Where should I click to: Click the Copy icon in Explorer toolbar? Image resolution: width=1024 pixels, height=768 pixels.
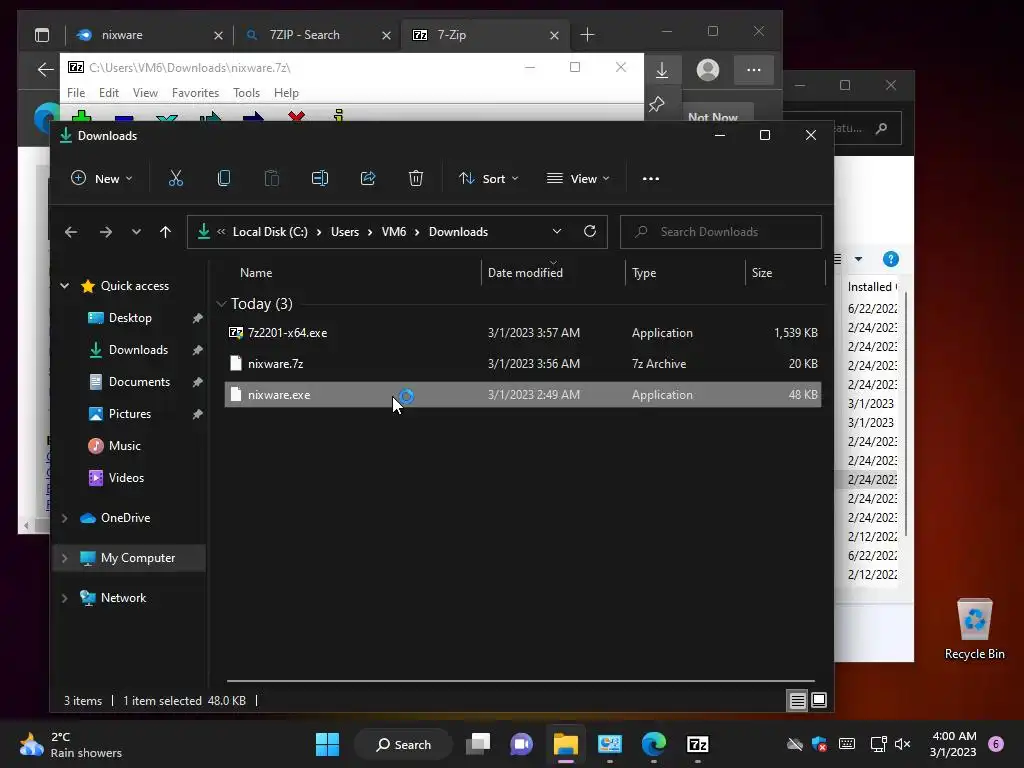pyautogui.click(x=223, y=178)
